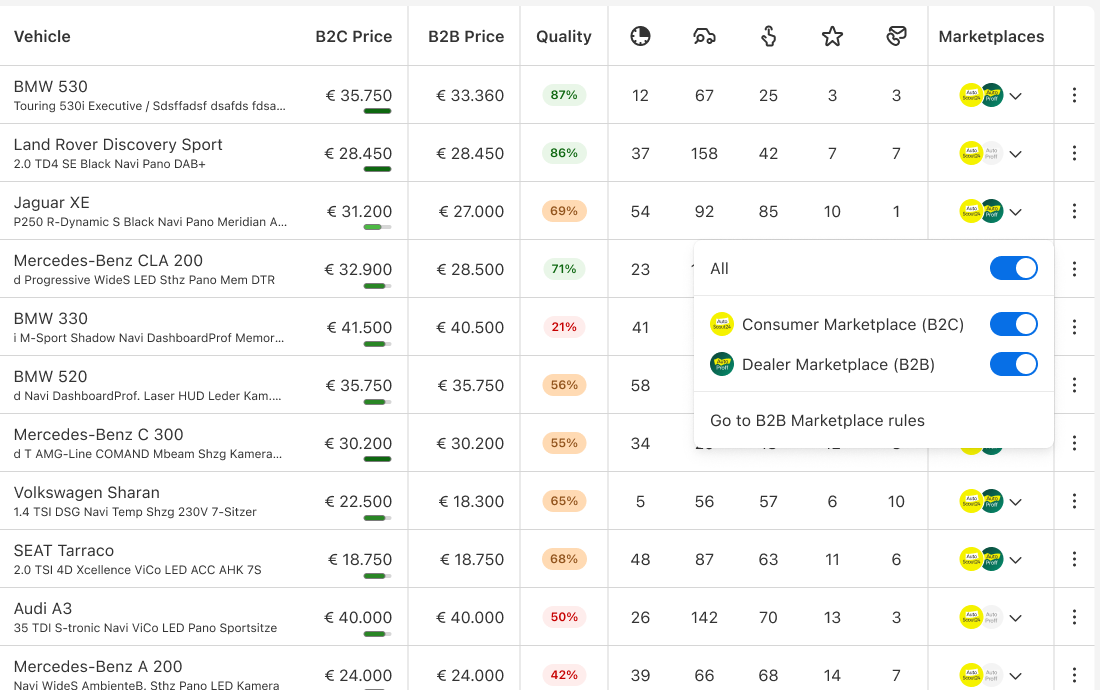Open more options for Mercedes-Benz C 300
This screenshot has width=1100, height=690.
click(1074, 443)
